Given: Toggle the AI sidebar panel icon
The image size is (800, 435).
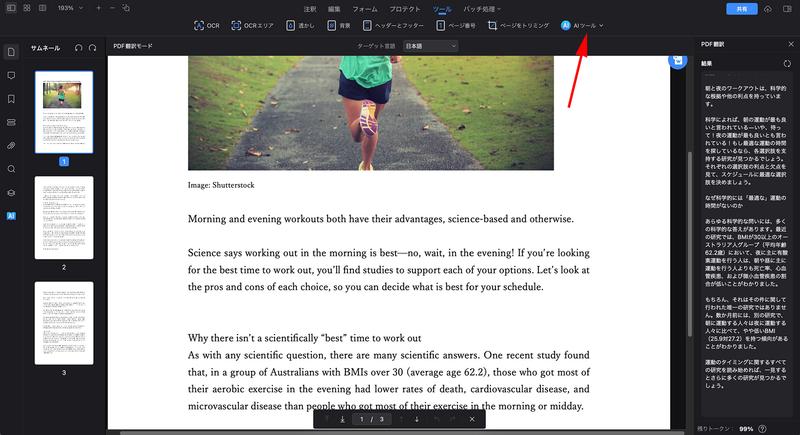Looking at the screenshot, I should (x=11, y=215).
